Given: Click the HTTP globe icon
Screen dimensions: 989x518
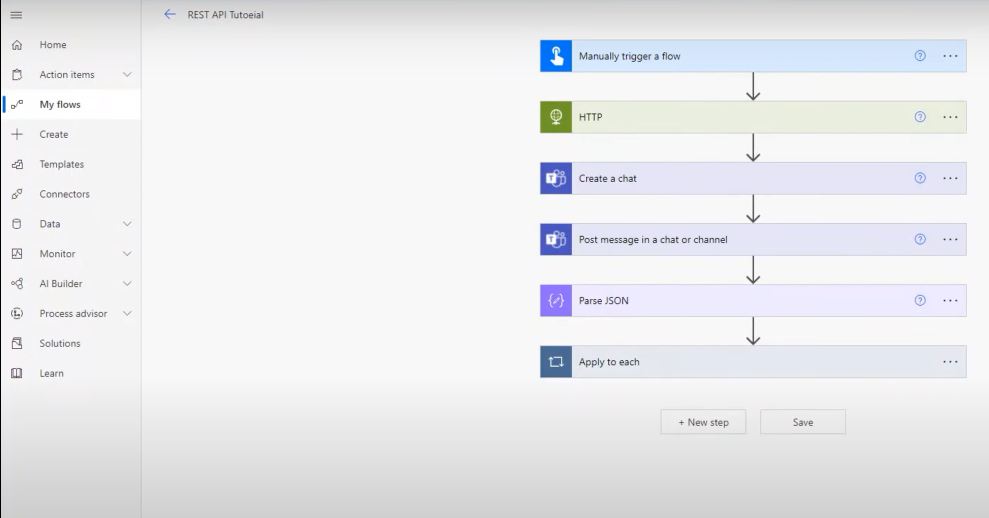Looking at the screenshot, I should coord(556,117).
